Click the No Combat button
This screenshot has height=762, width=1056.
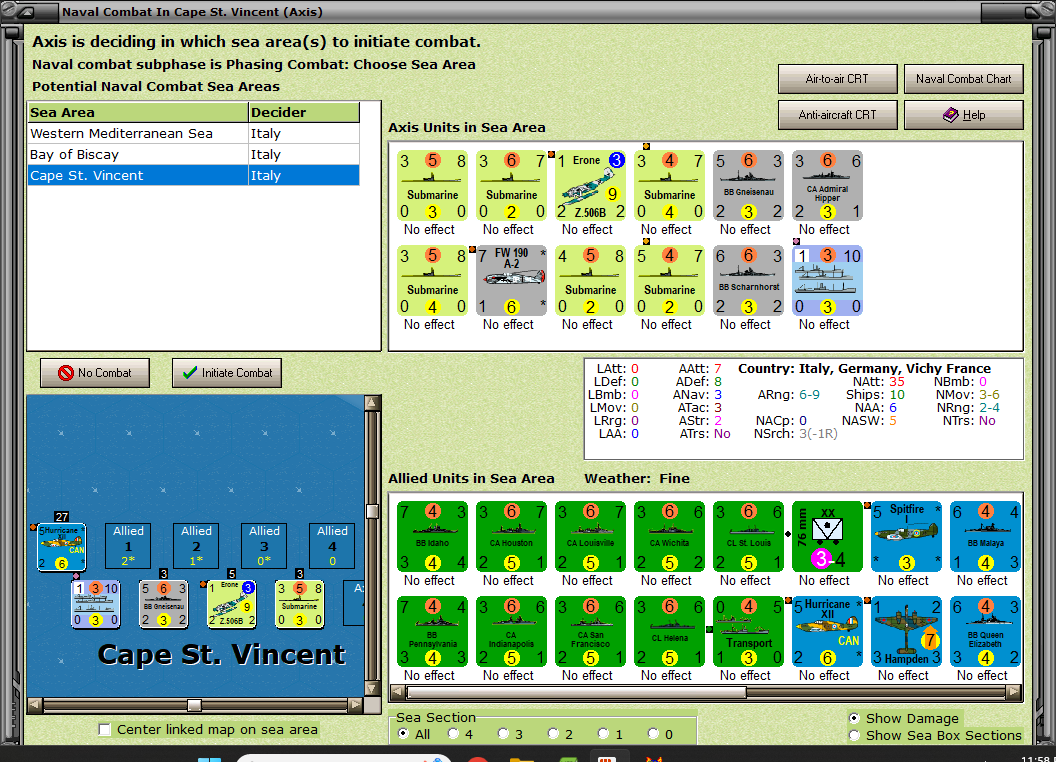(95, 373)
